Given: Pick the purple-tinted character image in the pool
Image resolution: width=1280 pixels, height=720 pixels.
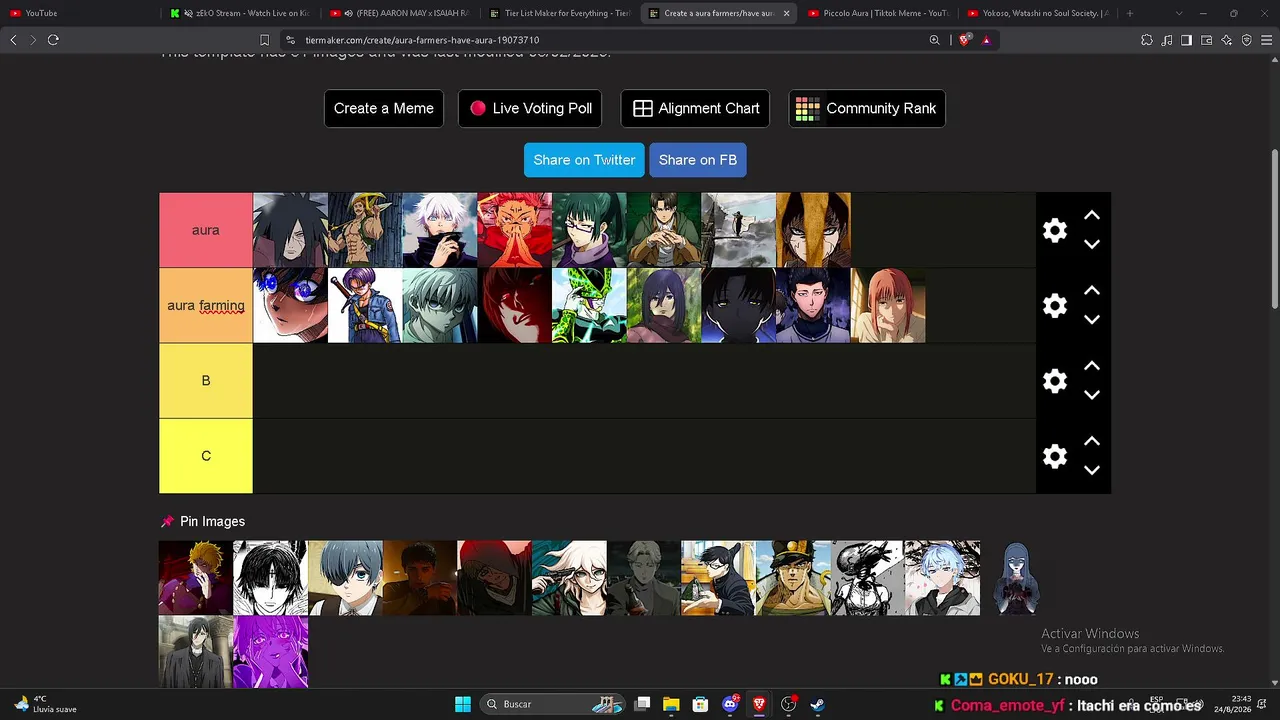Looking at the screenshot, I should coord(270,652).
